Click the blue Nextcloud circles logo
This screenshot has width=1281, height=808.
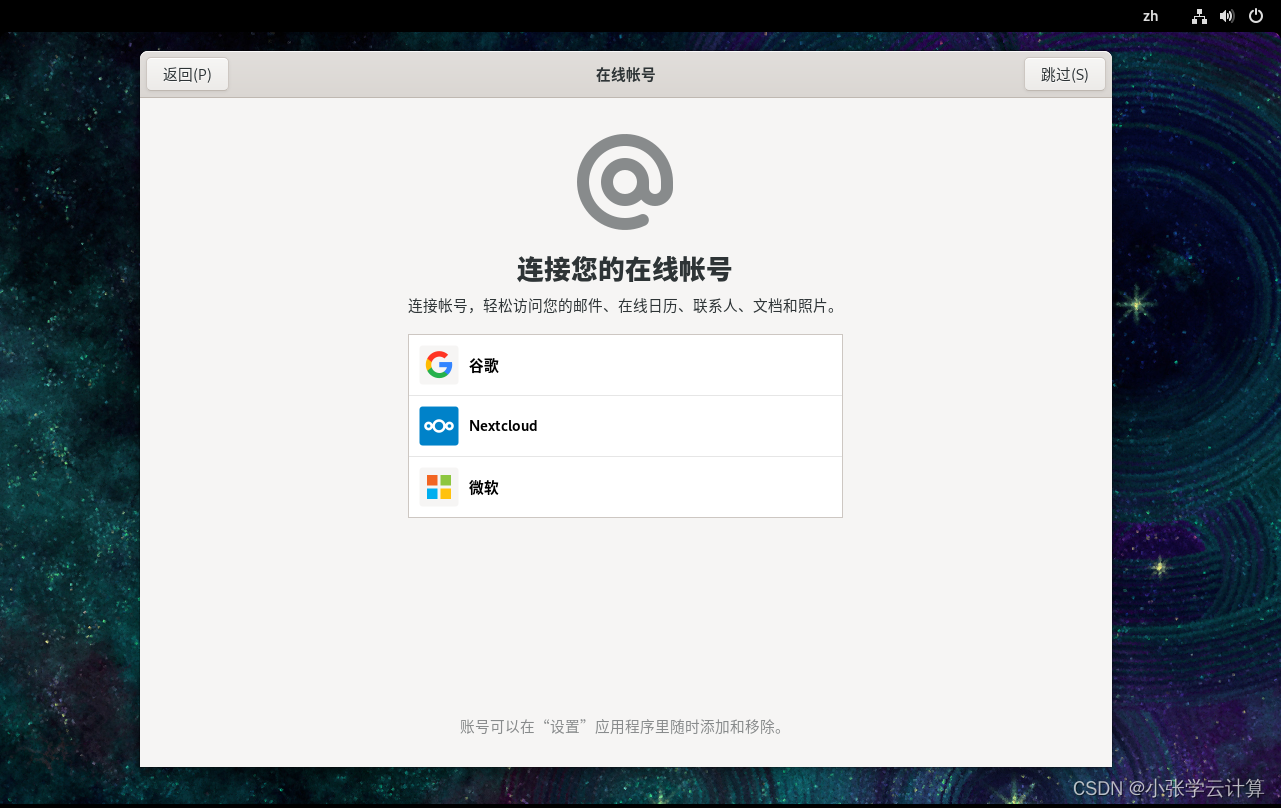click(438, 425)
